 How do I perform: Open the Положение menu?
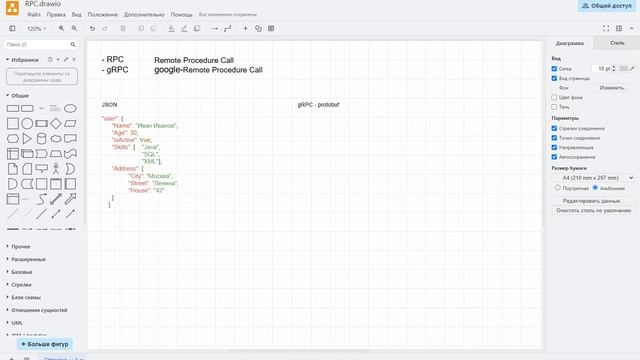pos(102,14)
